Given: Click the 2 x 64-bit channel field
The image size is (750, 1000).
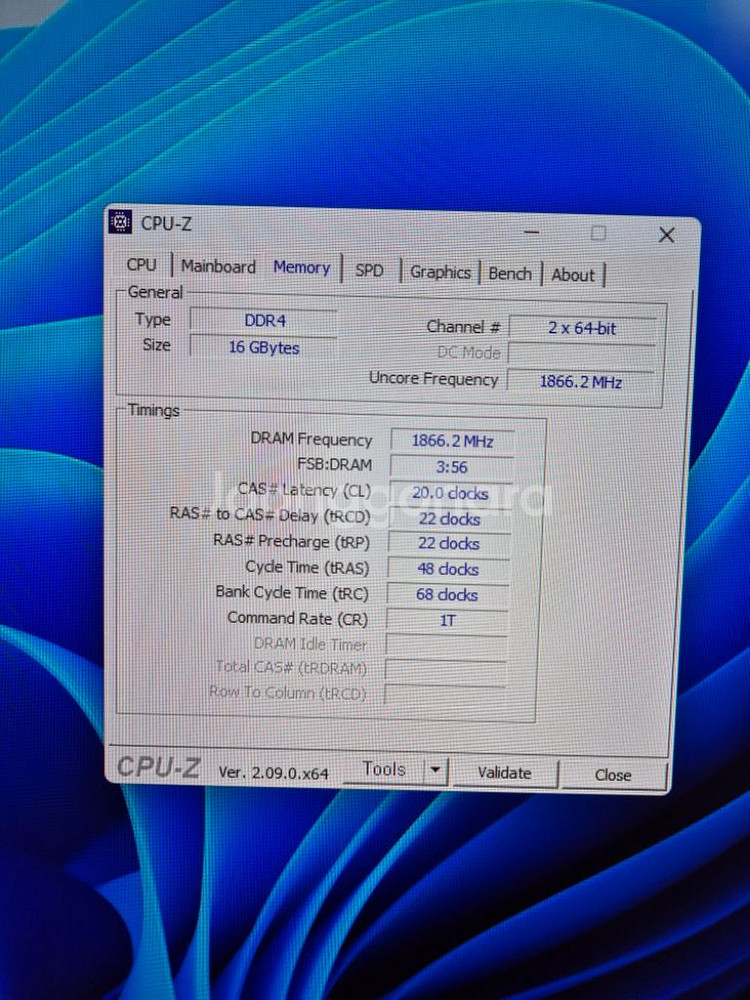Looking at the screenshot, I should point(582,328).
